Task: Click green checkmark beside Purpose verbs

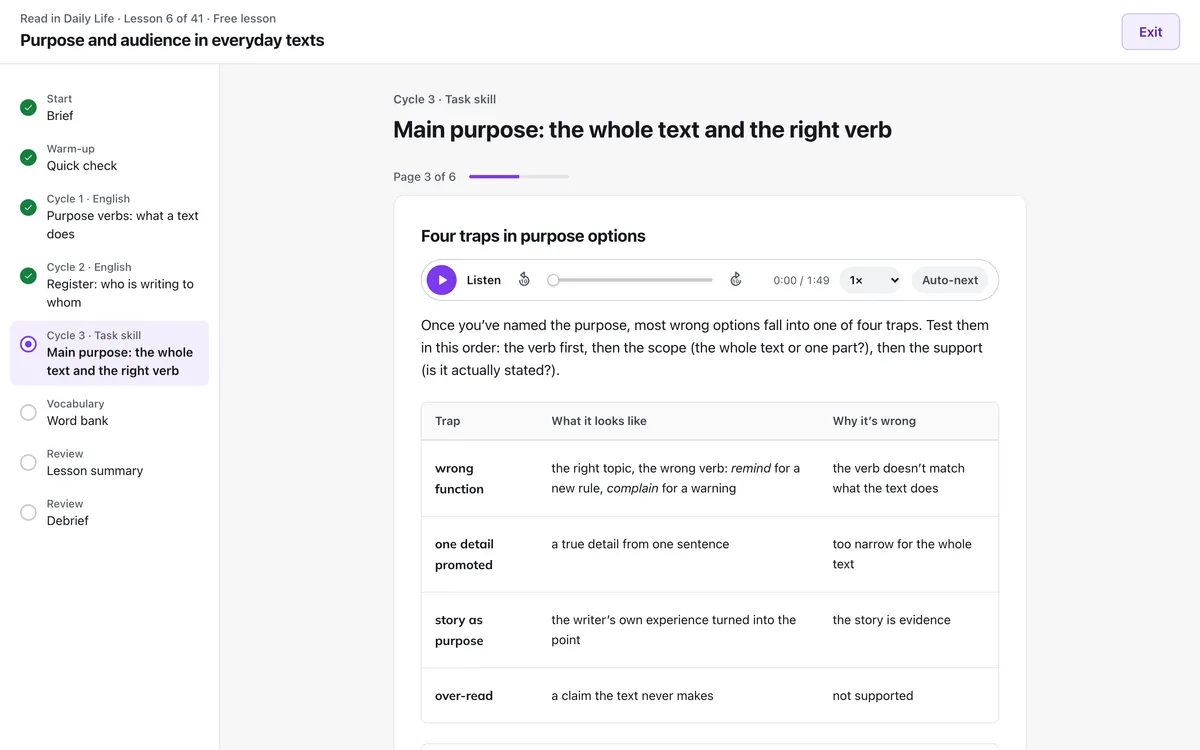Action: [28, 207]
